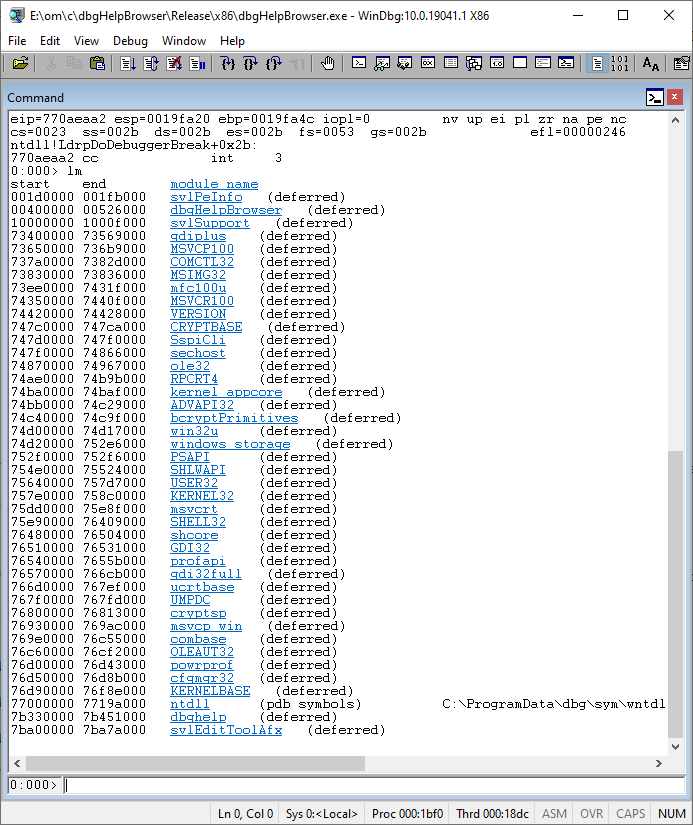Open the Debug menu

click(130, 41)
